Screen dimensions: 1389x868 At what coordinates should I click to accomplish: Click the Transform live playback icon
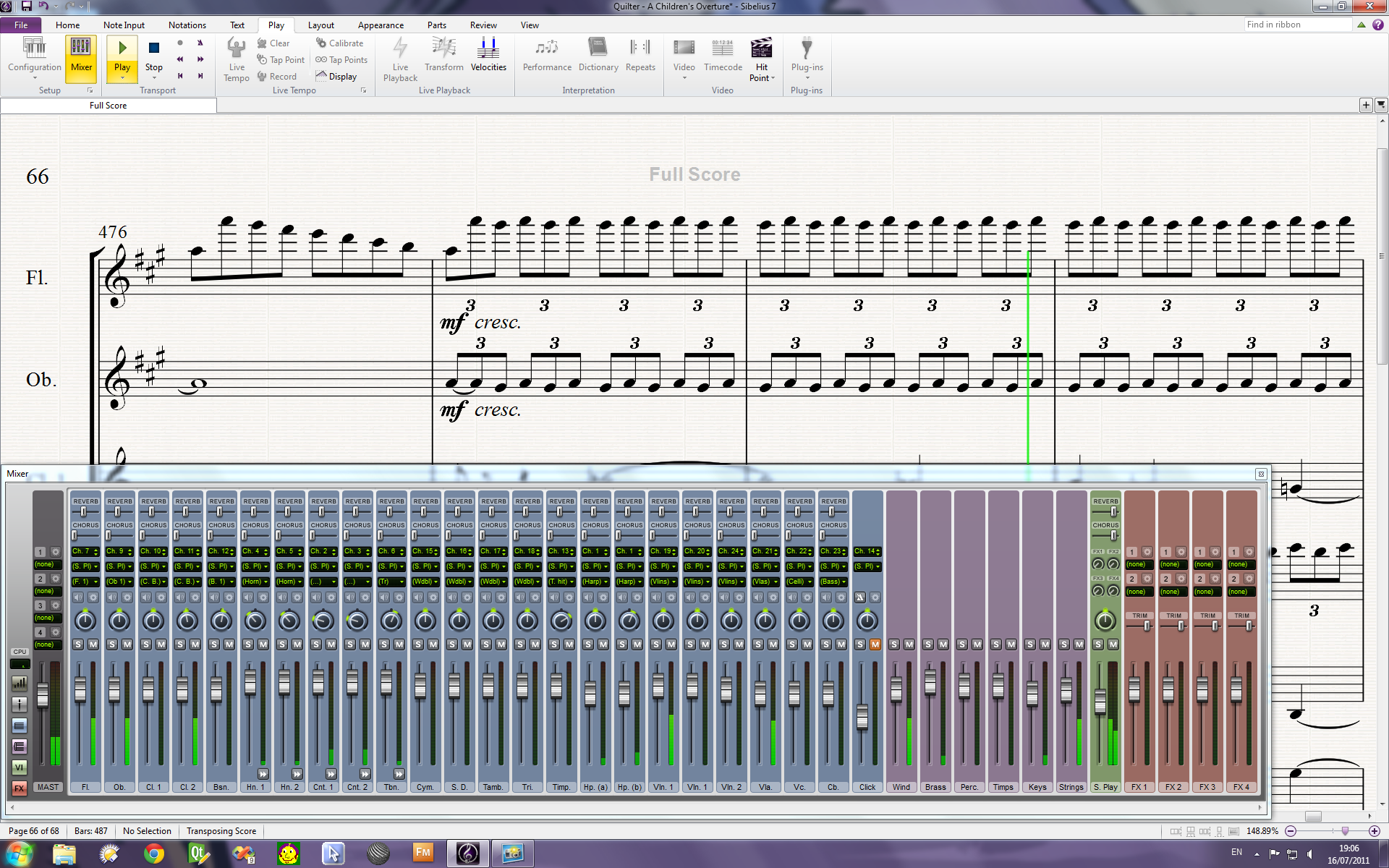[443, 48]
